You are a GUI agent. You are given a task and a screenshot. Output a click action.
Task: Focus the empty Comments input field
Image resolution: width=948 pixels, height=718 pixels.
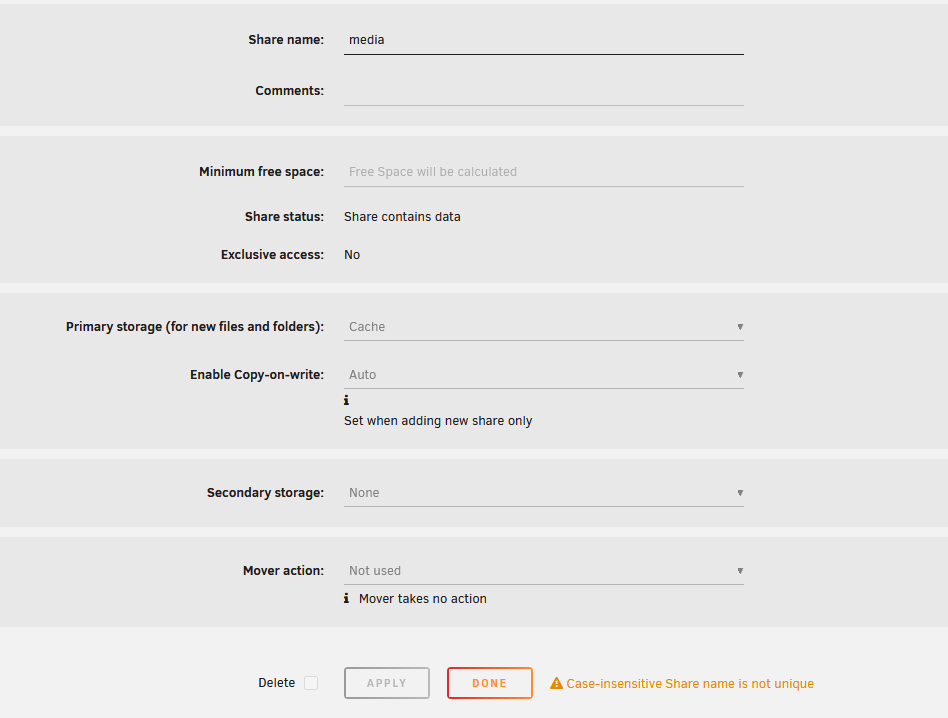coord(544,91)
